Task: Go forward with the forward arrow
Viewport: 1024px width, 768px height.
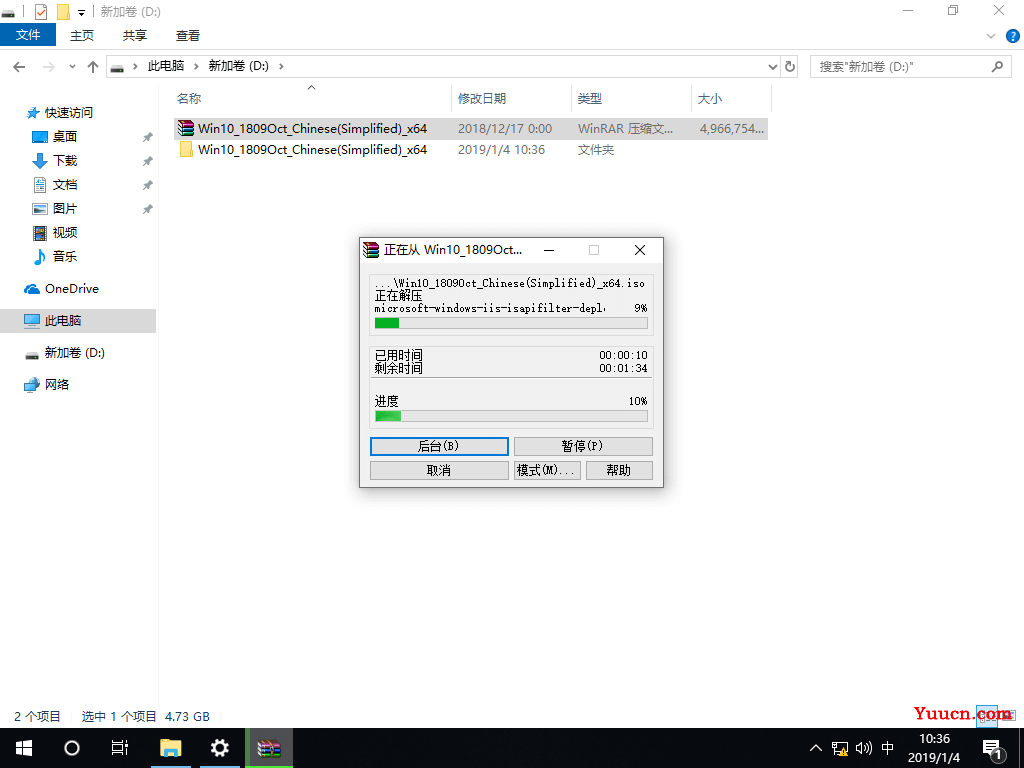Action: point(48,67)
